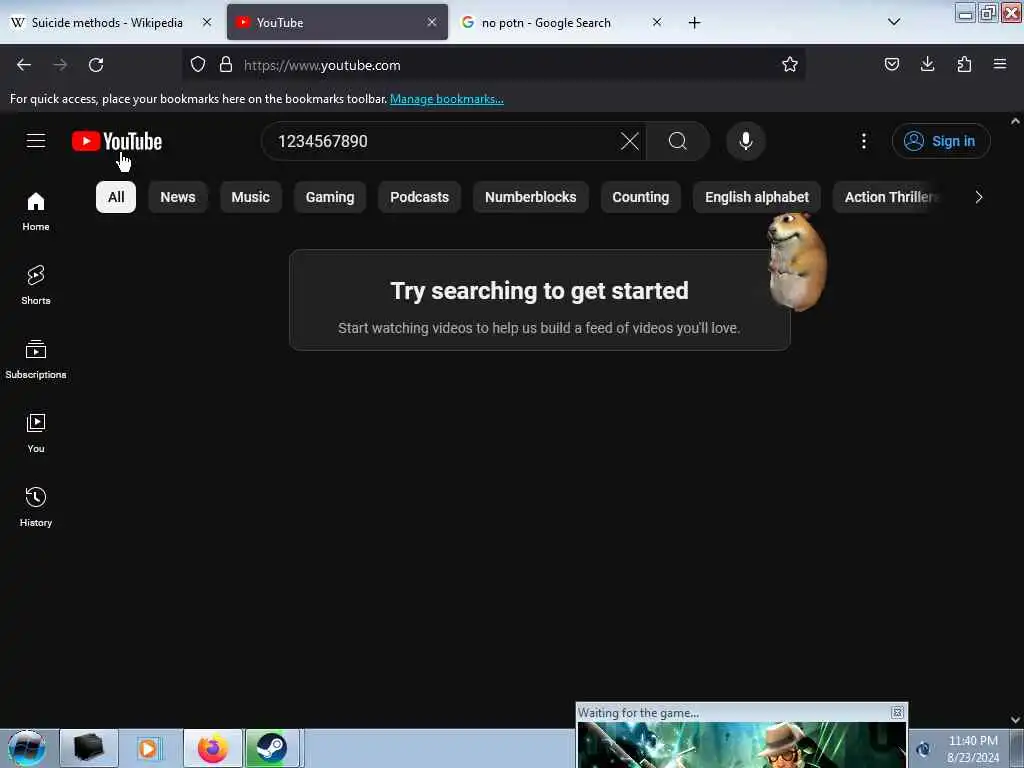Click page scrollbar down arrow
This screenshot has width=1024, height=768.
click(x=1015, y=720)
